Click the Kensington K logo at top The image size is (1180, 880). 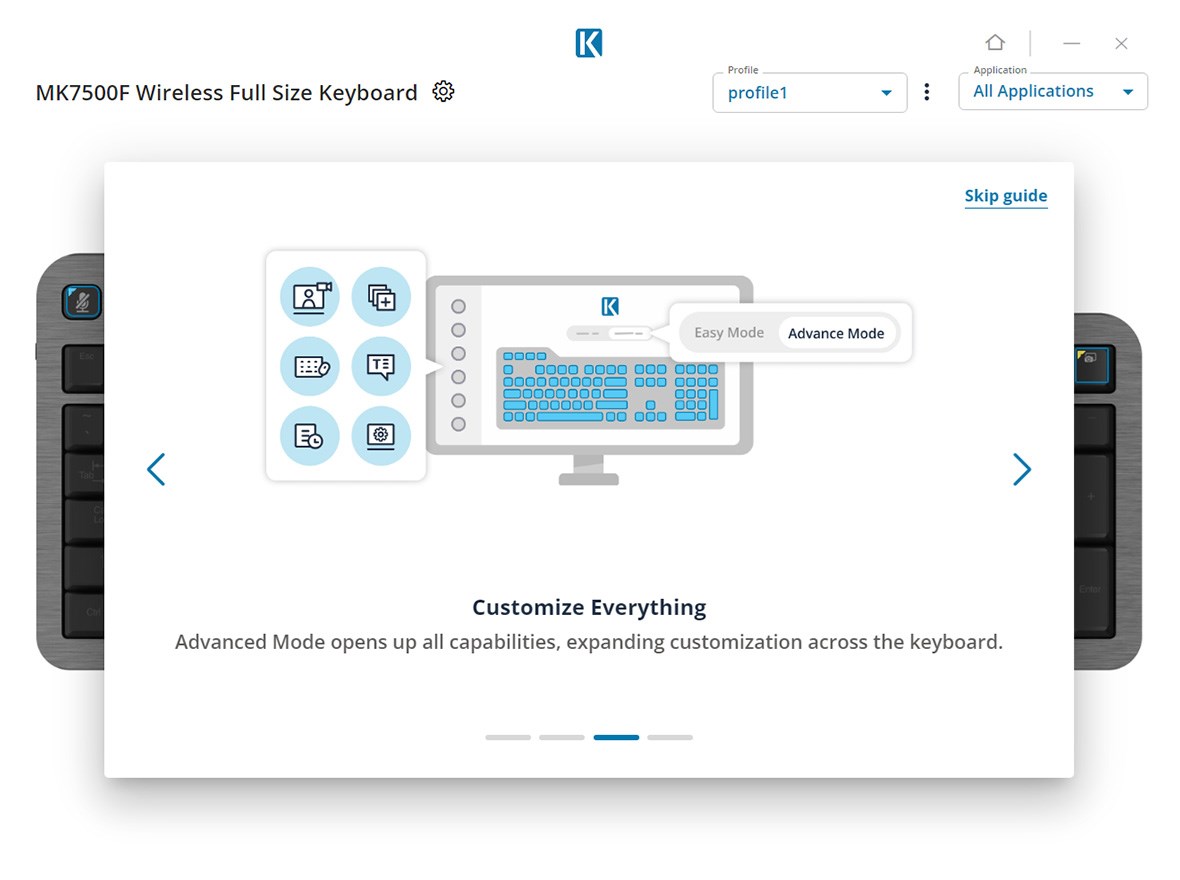tap(588, 43)
